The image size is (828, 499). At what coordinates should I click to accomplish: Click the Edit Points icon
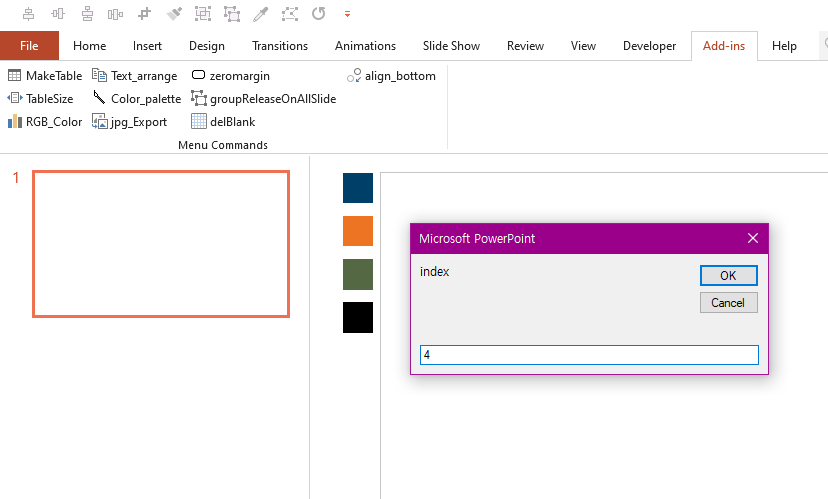(290, 14)
